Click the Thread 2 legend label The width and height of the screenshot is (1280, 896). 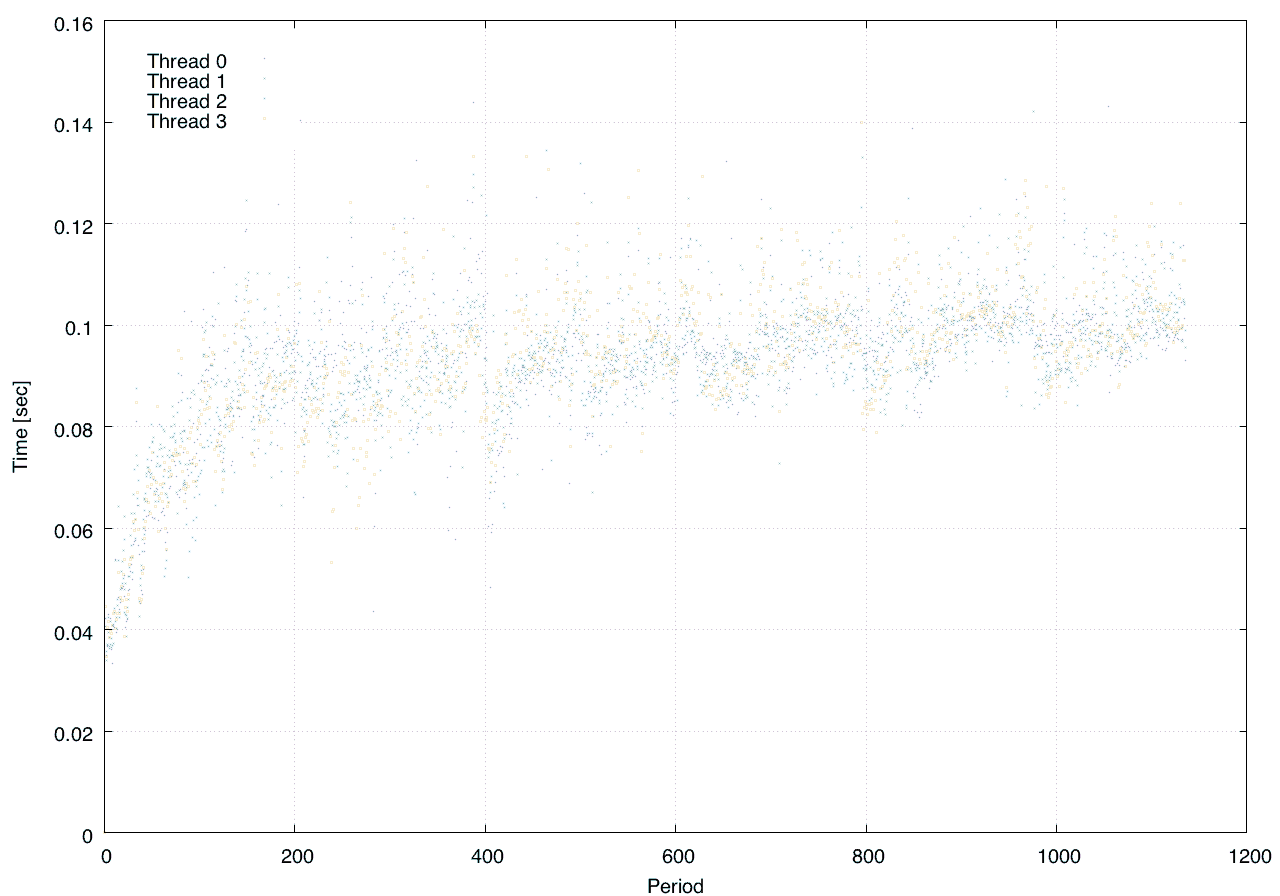coord(187,101)
